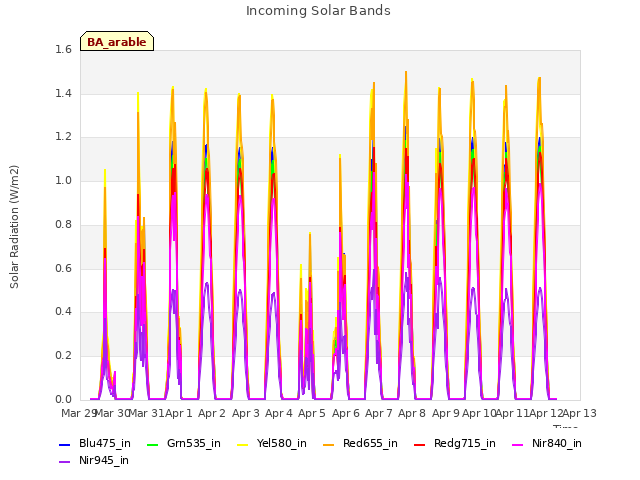Image resolution: width=640 pixels, height=480 pixels.
Task: Click the Apr 7 date tick label
Action: pyautogui.click(x=379, y=413)
